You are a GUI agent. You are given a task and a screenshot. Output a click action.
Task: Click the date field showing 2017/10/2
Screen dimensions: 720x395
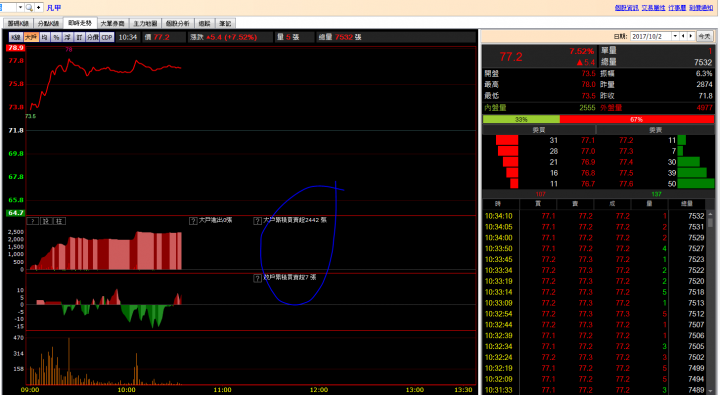point(651,36)
